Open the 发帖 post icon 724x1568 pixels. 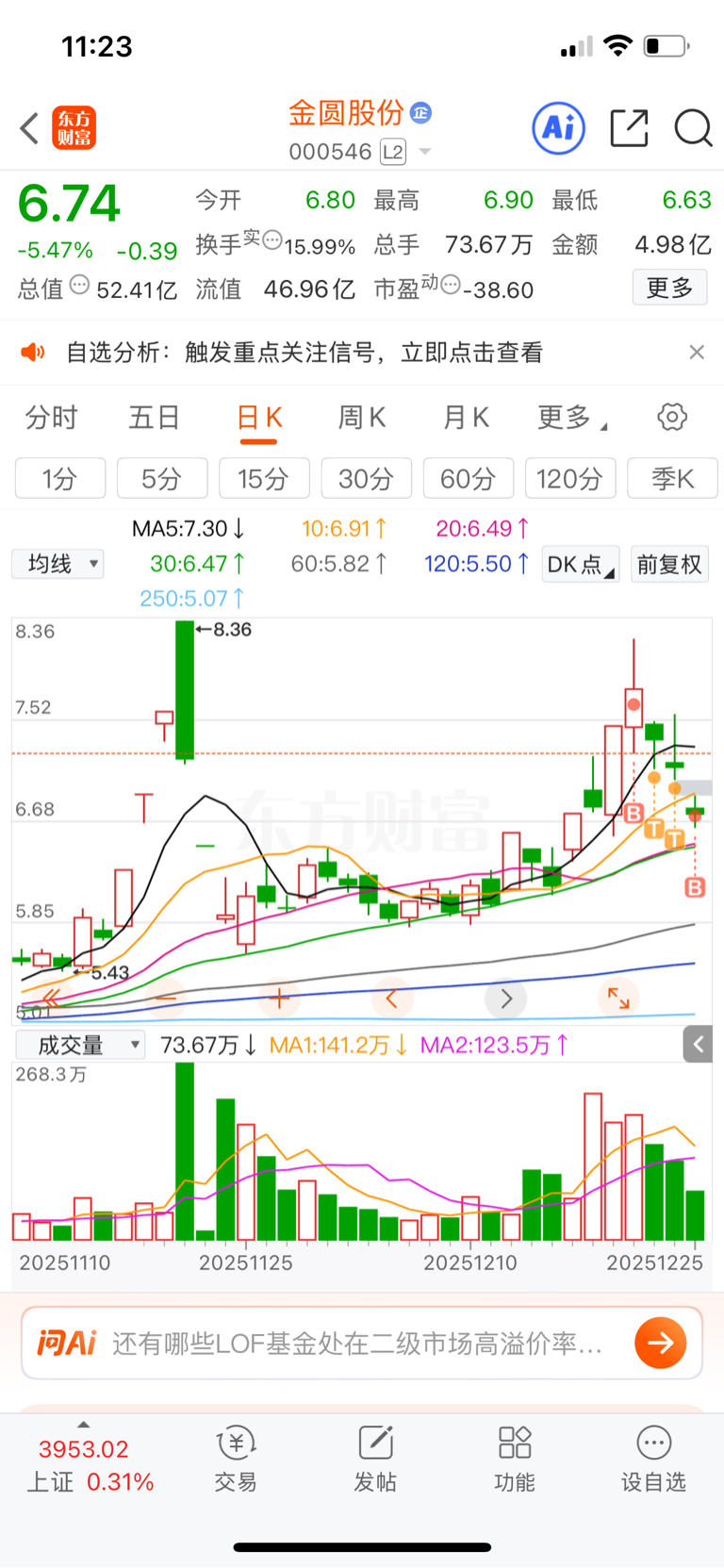click(375, 1458)
